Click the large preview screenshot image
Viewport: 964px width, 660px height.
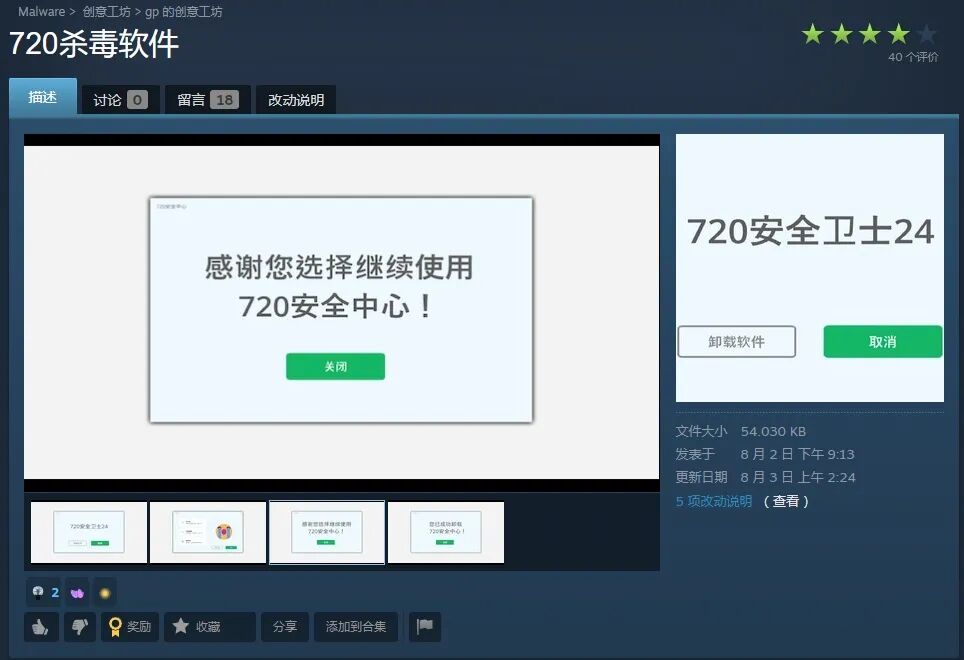coord(341,312)
